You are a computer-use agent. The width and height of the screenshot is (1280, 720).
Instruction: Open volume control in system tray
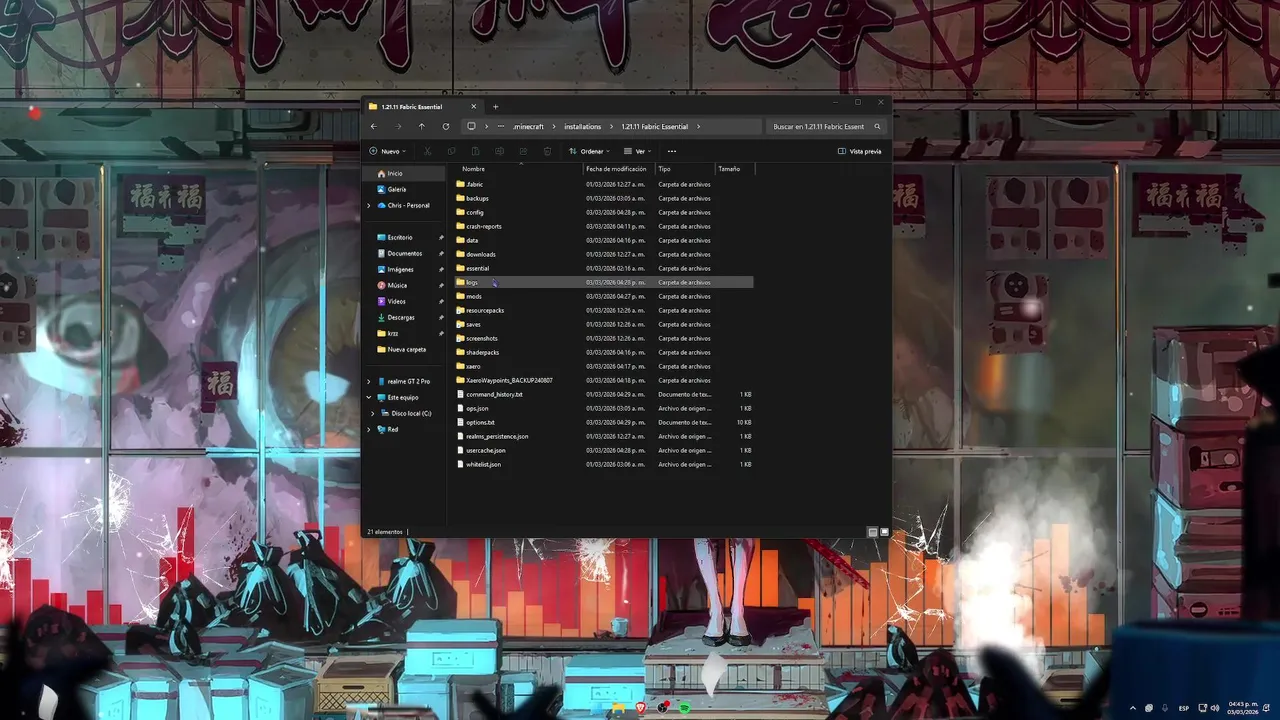pyautogui.click(x=1215, y=708)
